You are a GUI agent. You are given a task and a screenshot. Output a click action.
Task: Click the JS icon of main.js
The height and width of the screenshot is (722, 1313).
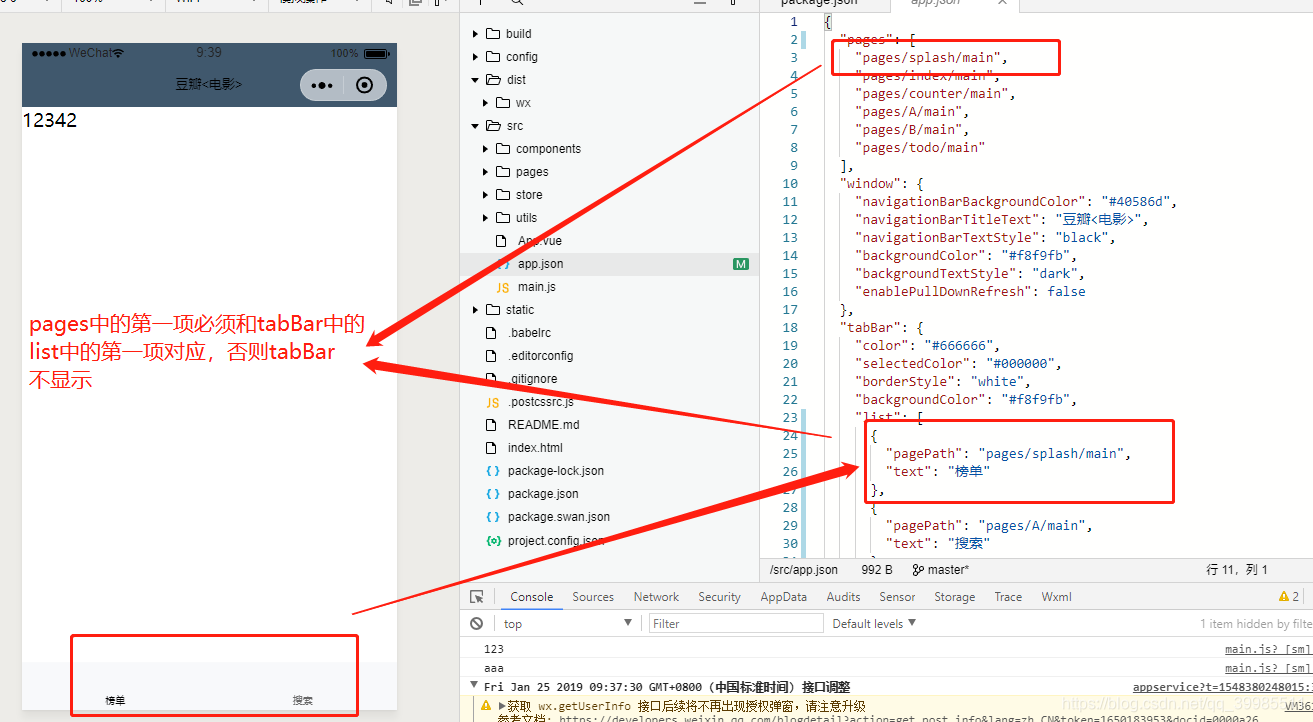502,287
